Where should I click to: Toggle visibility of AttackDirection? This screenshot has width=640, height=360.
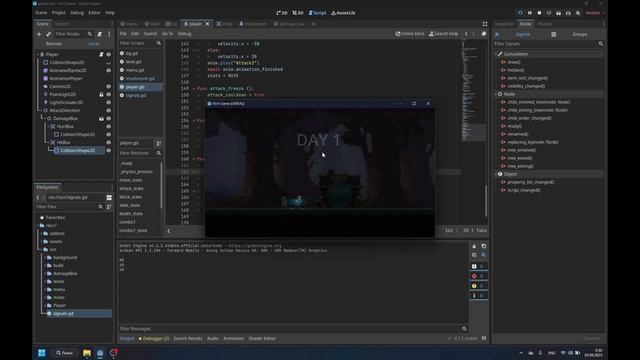(x=109, y=110)
